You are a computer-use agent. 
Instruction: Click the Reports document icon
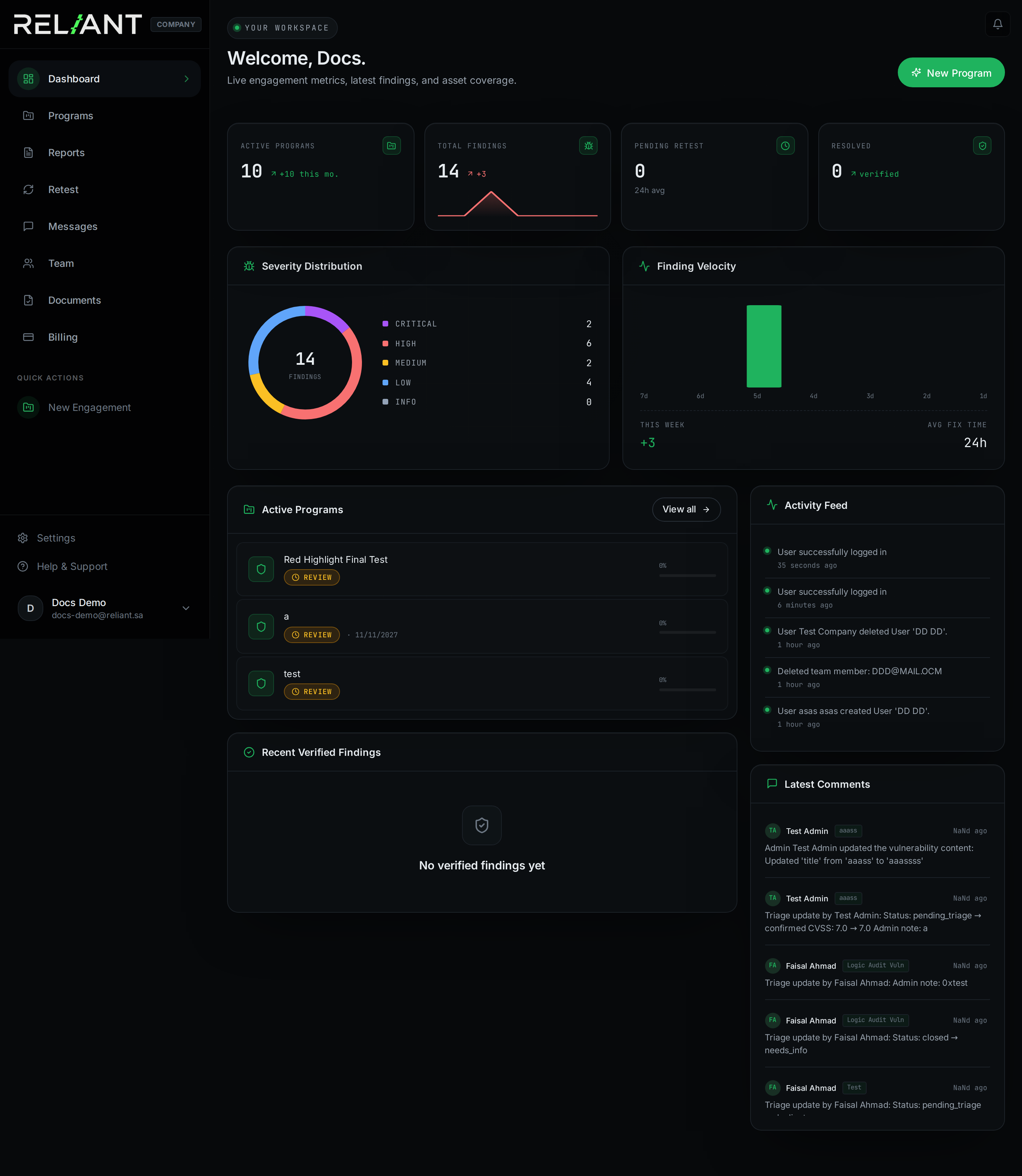28,153
